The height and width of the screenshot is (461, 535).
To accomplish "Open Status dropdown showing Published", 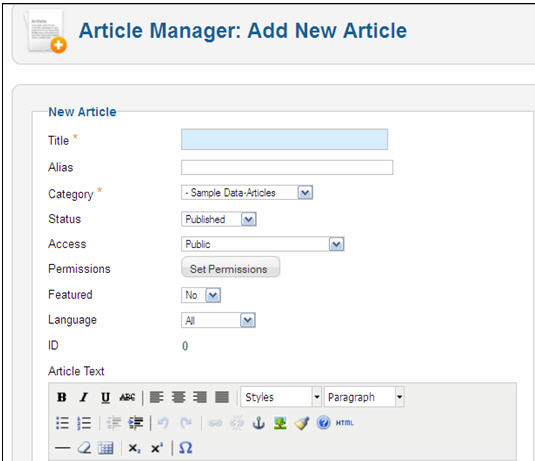I will (218, 219).
